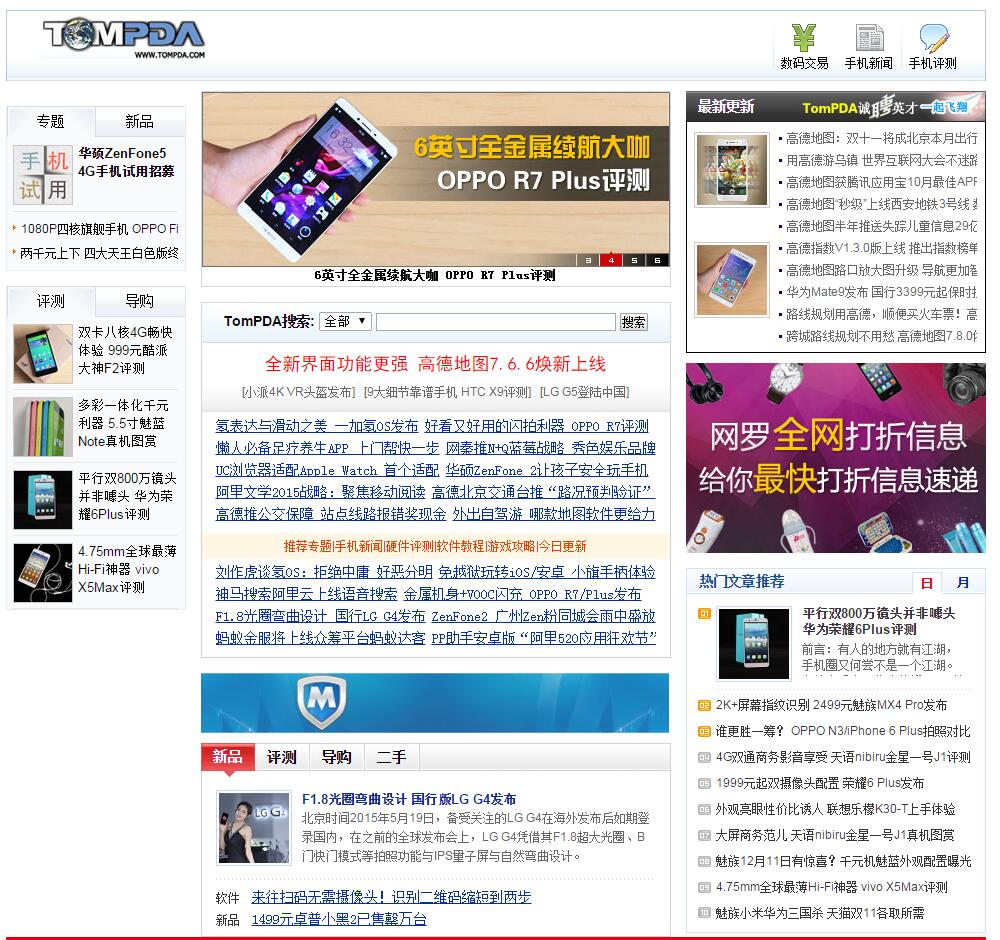1000x940 pixels.
Task: Open 2K+屏幕指纹识别 魅族MX4 Pro发布
Action: pyautogui.click(x=831, y=705)
